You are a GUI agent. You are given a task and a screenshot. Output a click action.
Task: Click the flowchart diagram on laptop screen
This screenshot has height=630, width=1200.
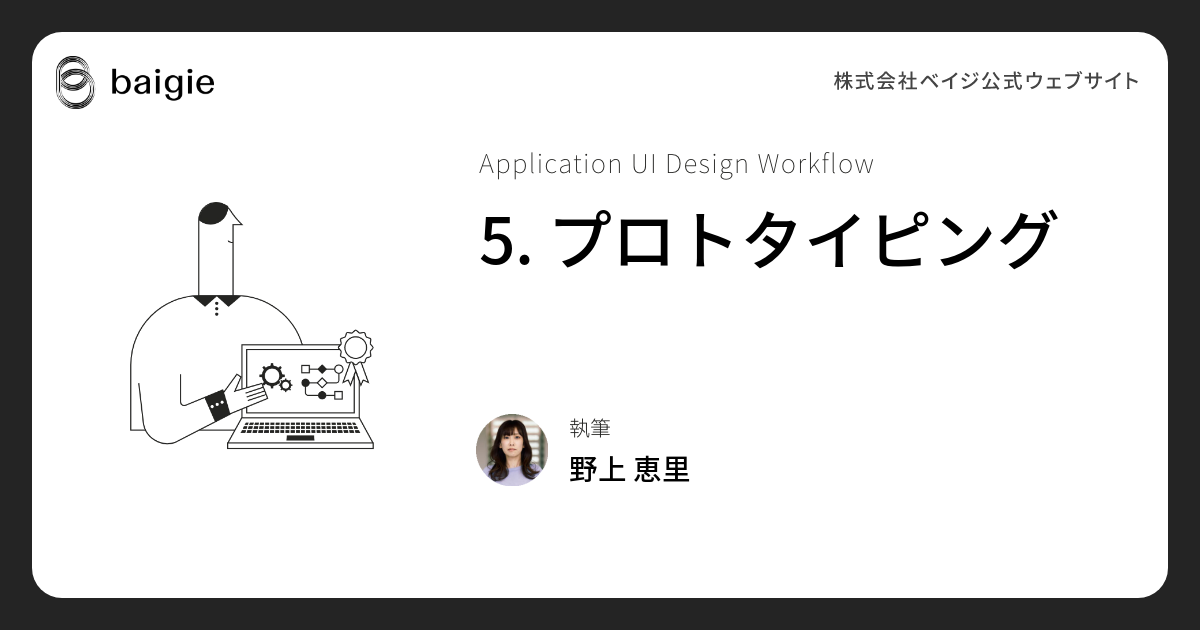pos(323,382)
